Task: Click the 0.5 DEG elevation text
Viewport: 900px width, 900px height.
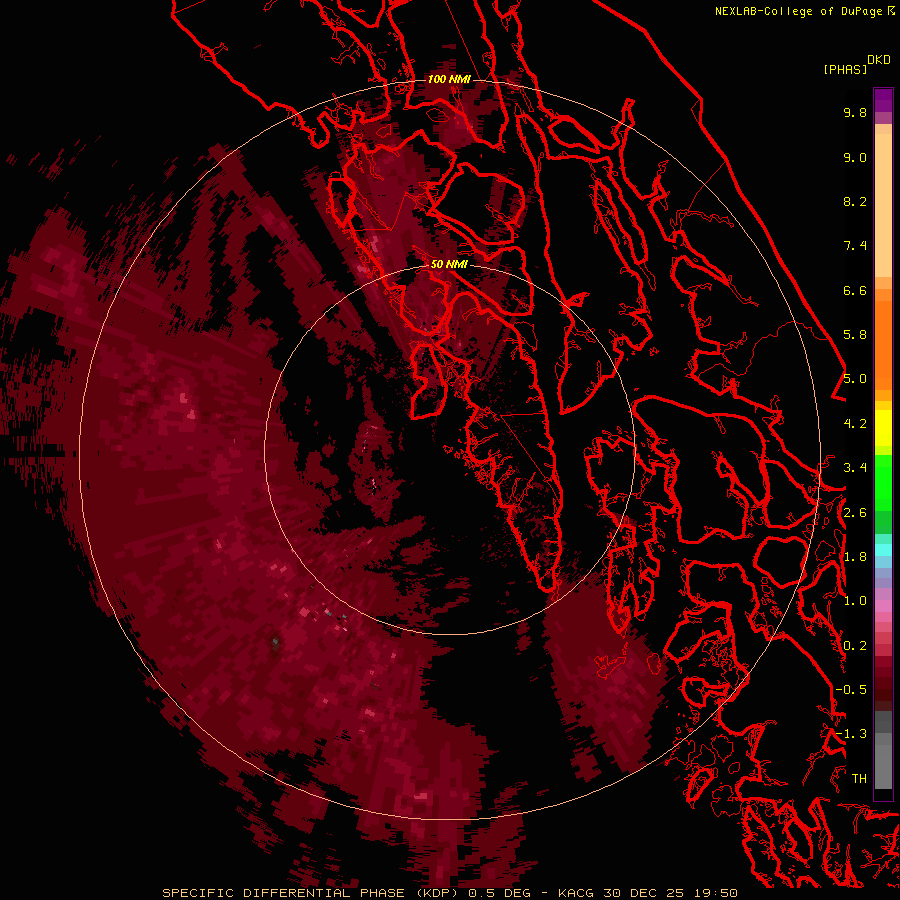Action: point(499,893)
